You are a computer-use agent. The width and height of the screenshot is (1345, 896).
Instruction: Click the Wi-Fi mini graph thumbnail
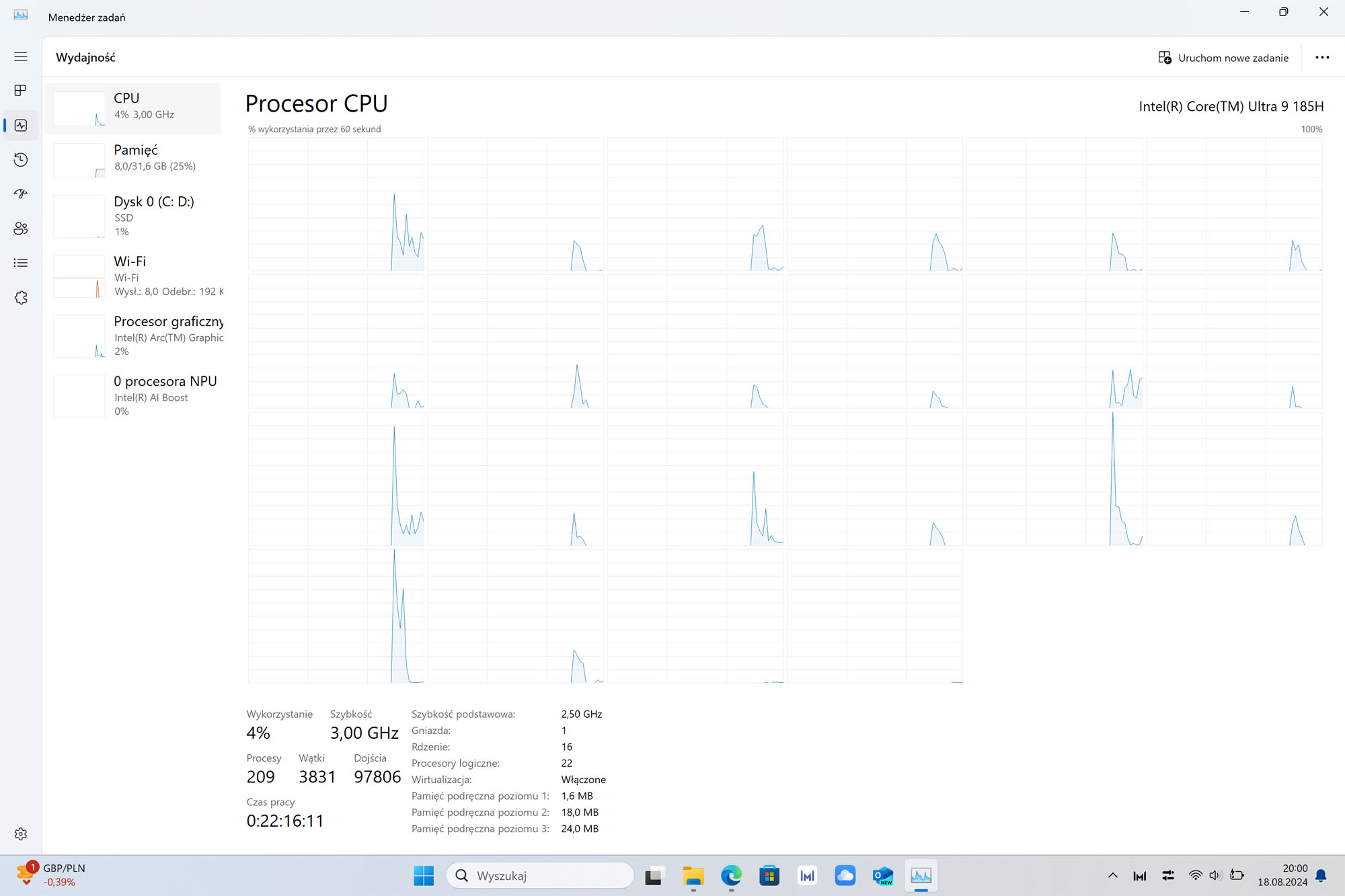(x=79, y=276)
